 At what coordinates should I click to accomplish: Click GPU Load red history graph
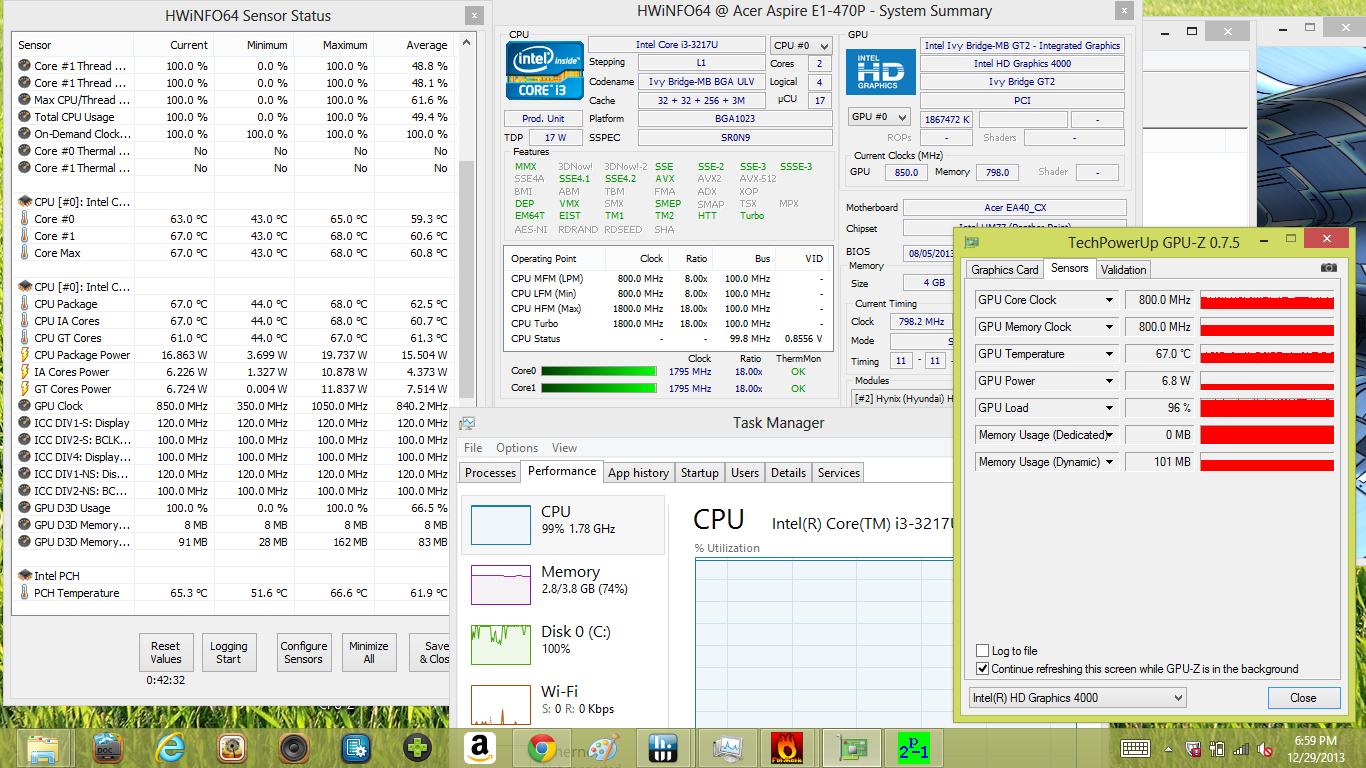[1267, 408]
